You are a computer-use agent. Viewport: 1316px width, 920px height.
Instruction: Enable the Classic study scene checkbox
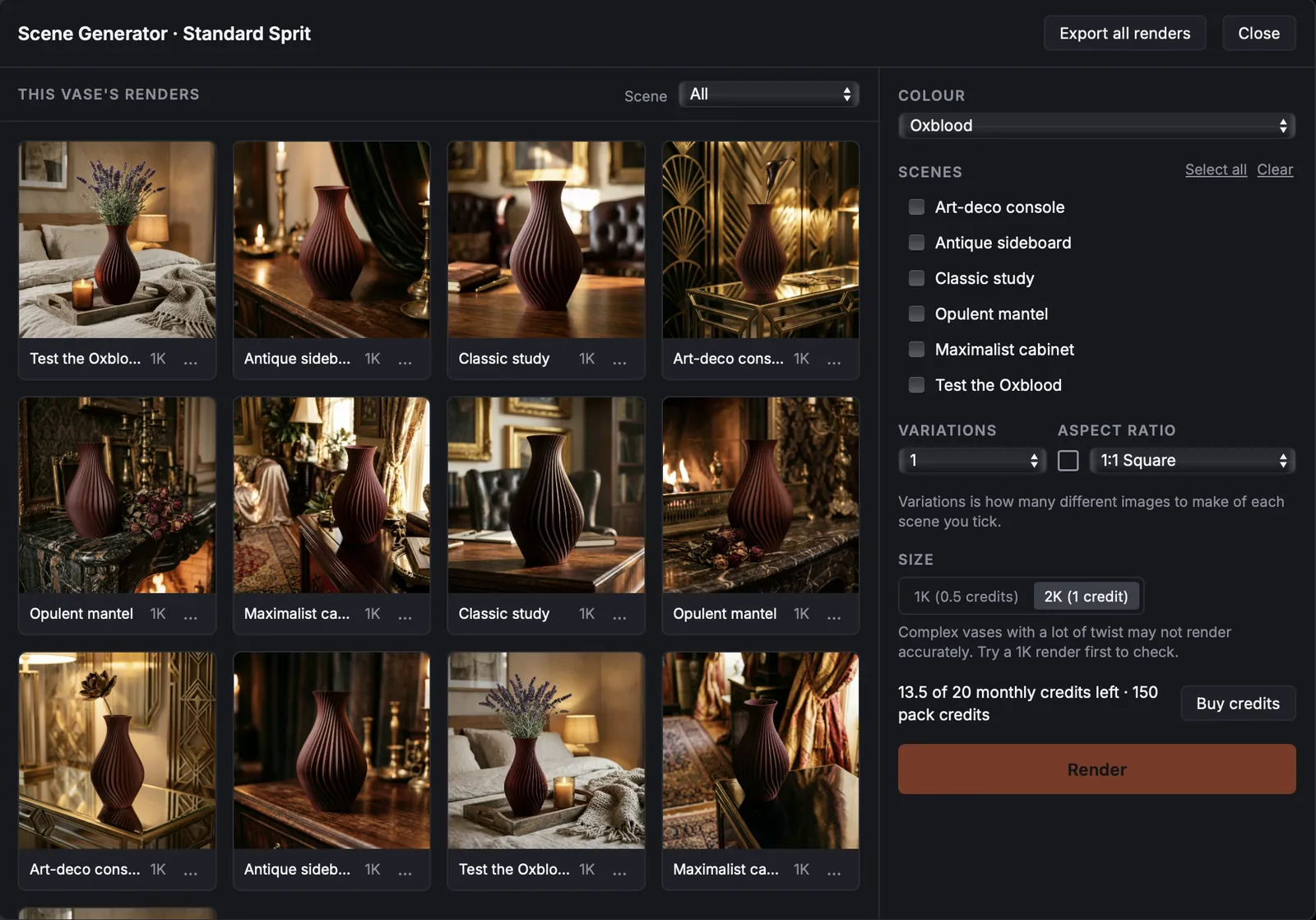tap(916, 278)
